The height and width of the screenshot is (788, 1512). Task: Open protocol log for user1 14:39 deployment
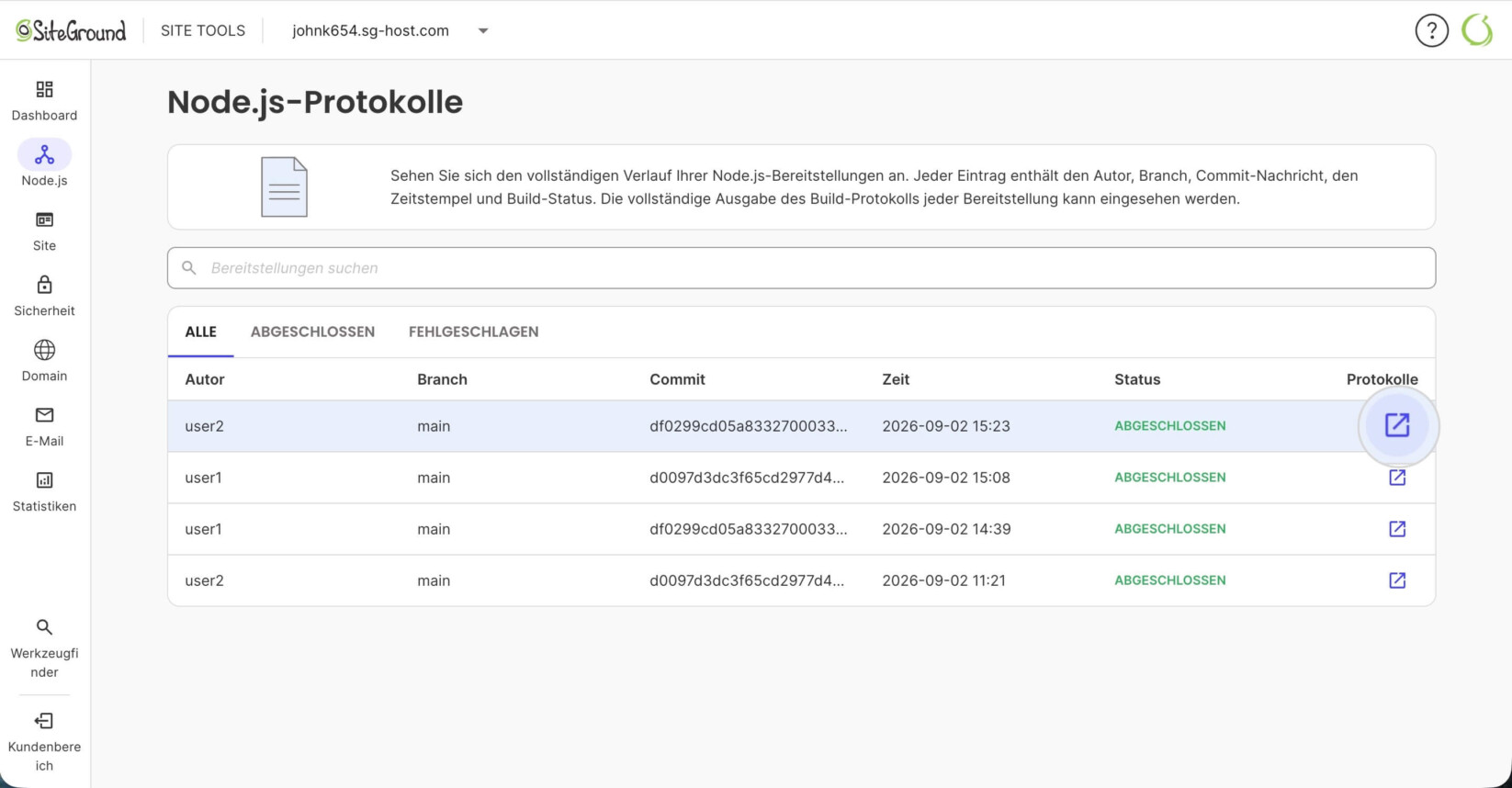[x=1397, y=529]
